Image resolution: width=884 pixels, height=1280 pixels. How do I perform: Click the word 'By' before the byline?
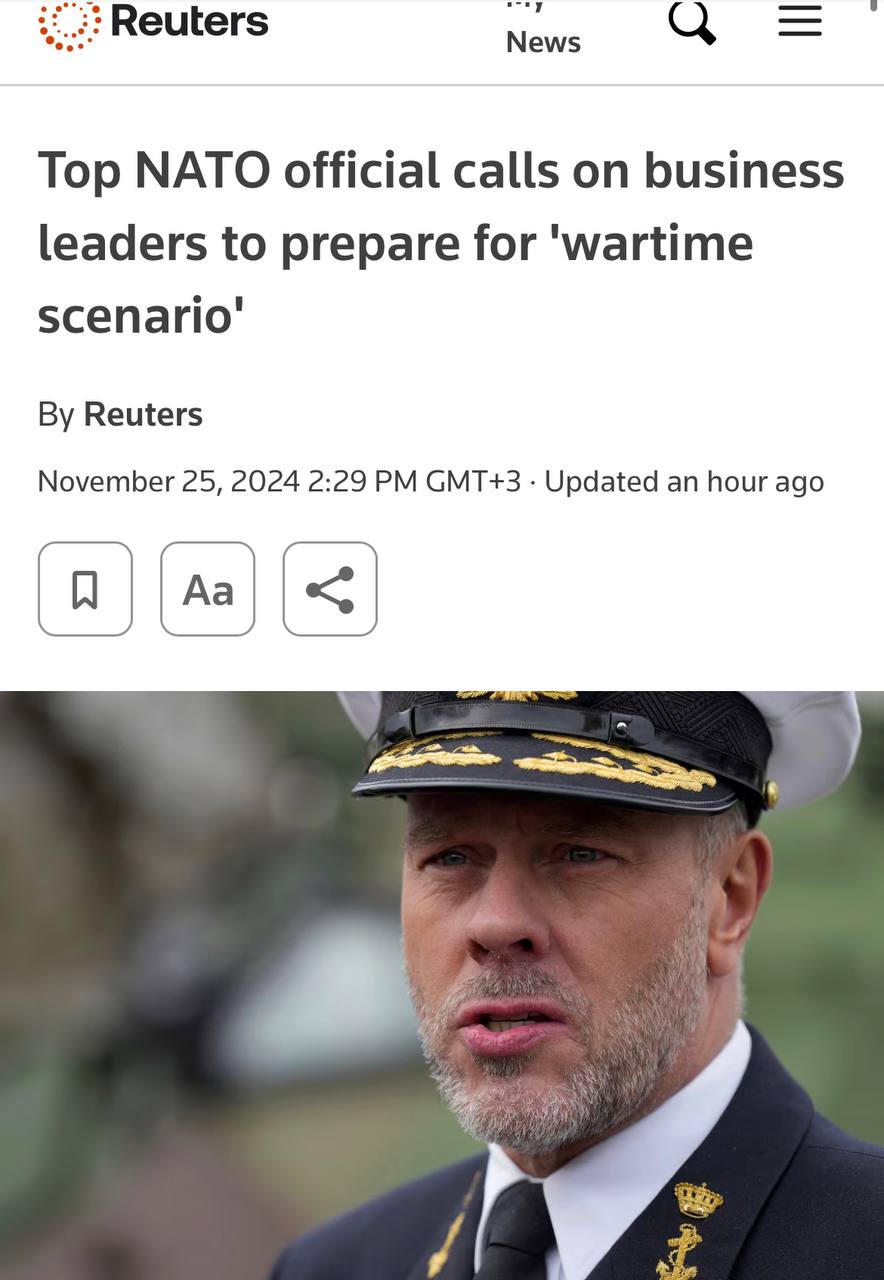(x=56, y=414)
